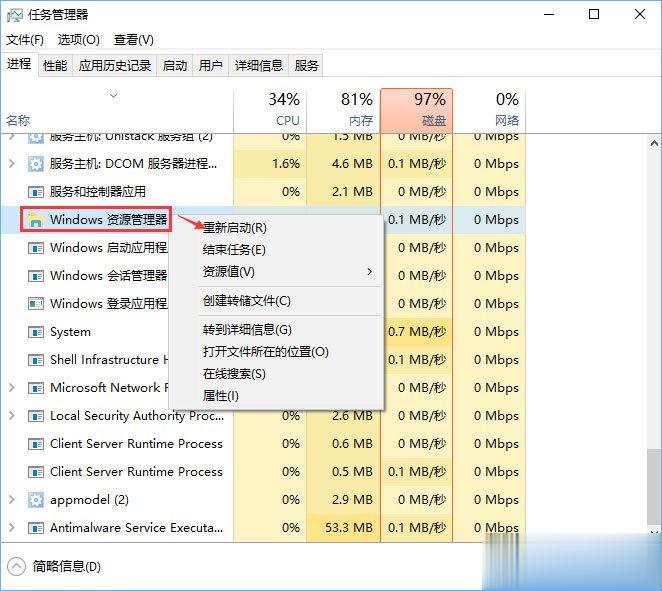Click the 简略信息 collapse arrow icon
Image resolution: width=662 pixels, height=591 pixels.
(x=16, y=567)
